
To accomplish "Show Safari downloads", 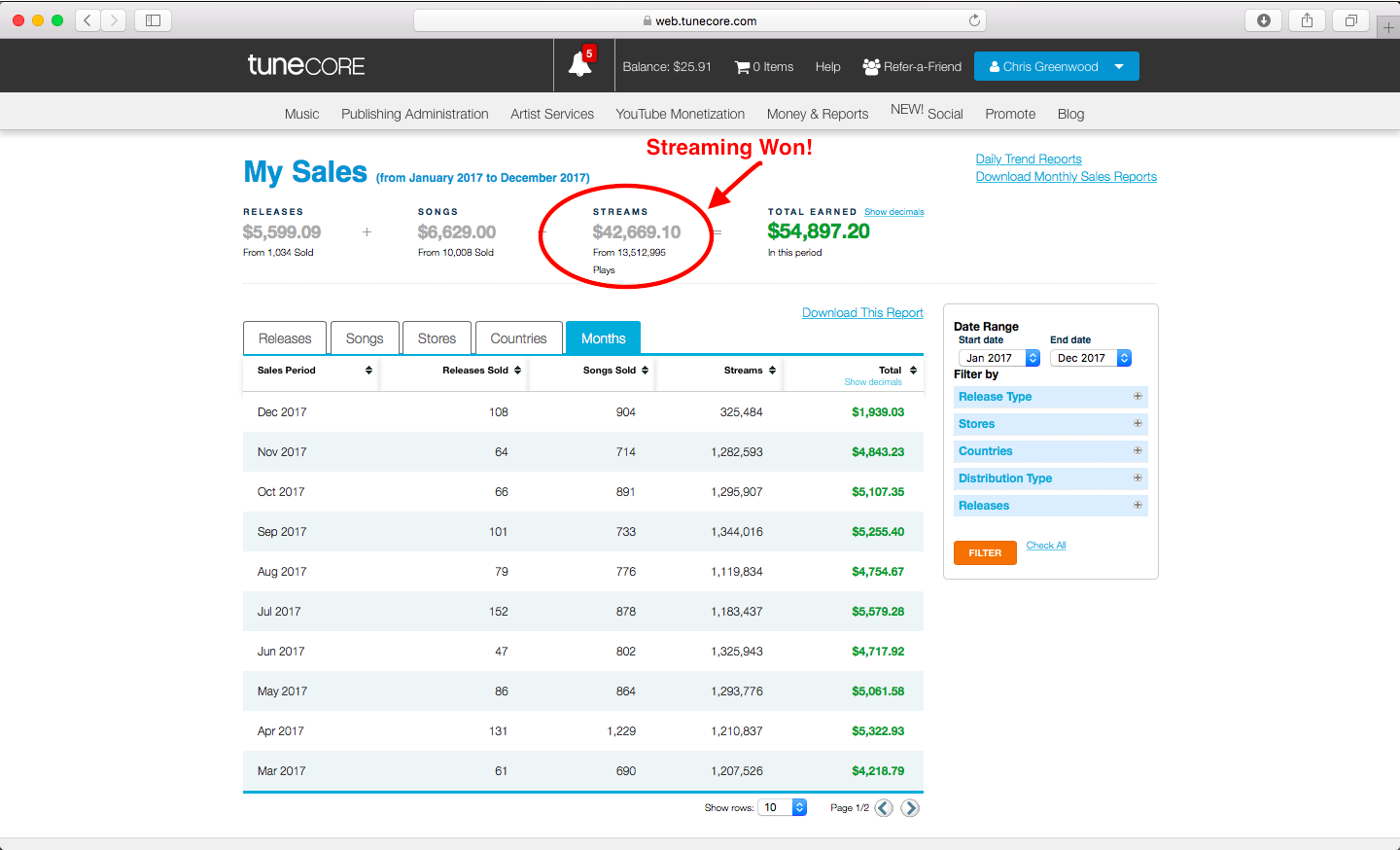I will coord(1264,20).
